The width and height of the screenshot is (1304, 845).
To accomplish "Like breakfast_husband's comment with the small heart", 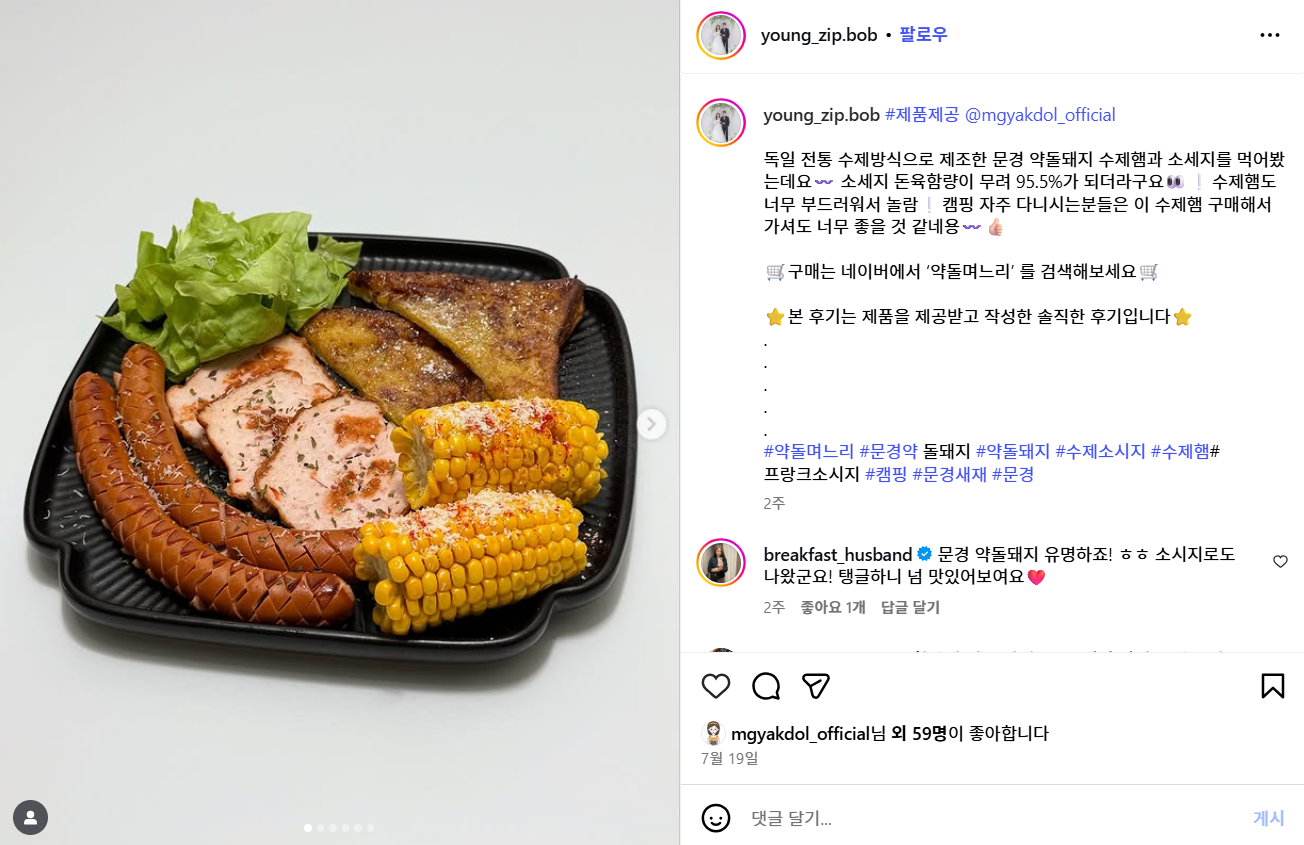I will click(1280, 562).
